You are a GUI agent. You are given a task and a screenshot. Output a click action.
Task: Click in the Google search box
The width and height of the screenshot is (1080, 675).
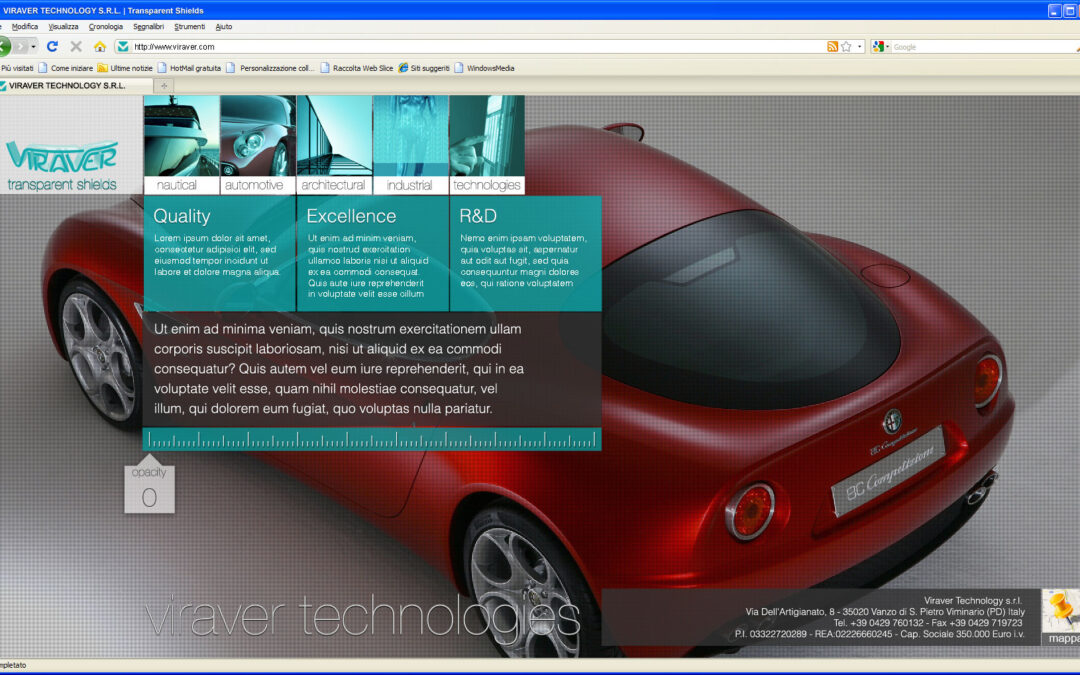coord(985,47)
